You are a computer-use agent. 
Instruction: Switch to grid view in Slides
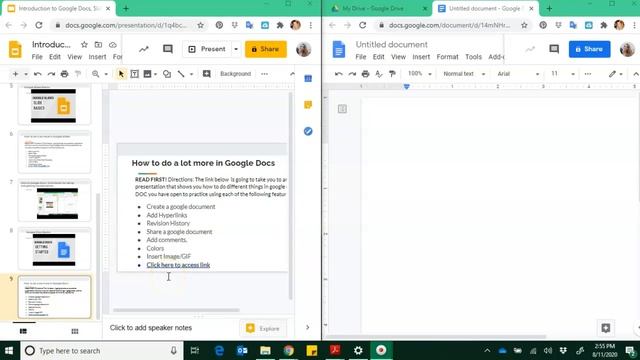75,331
